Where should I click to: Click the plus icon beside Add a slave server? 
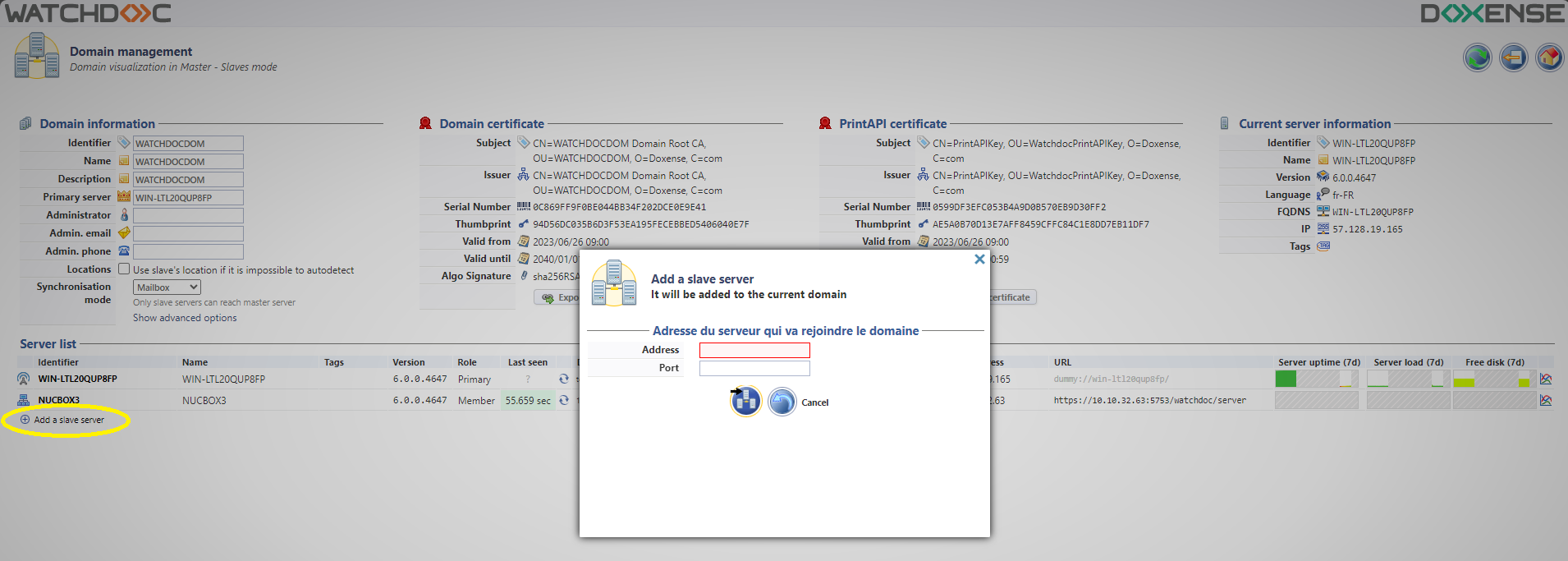click(25, 420)
